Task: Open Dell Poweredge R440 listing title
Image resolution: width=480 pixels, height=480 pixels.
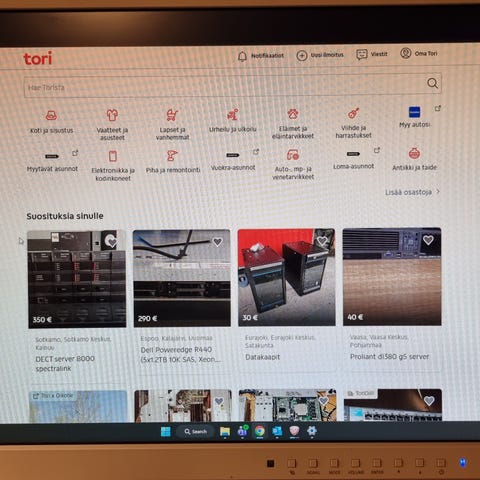Action: [180, 354]
